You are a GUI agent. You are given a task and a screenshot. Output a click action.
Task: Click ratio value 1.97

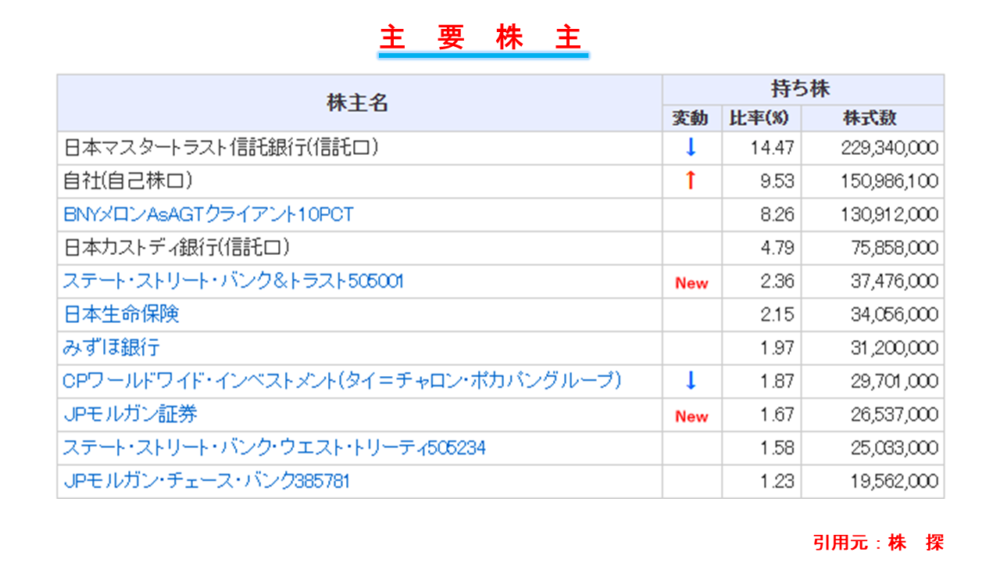777,347
